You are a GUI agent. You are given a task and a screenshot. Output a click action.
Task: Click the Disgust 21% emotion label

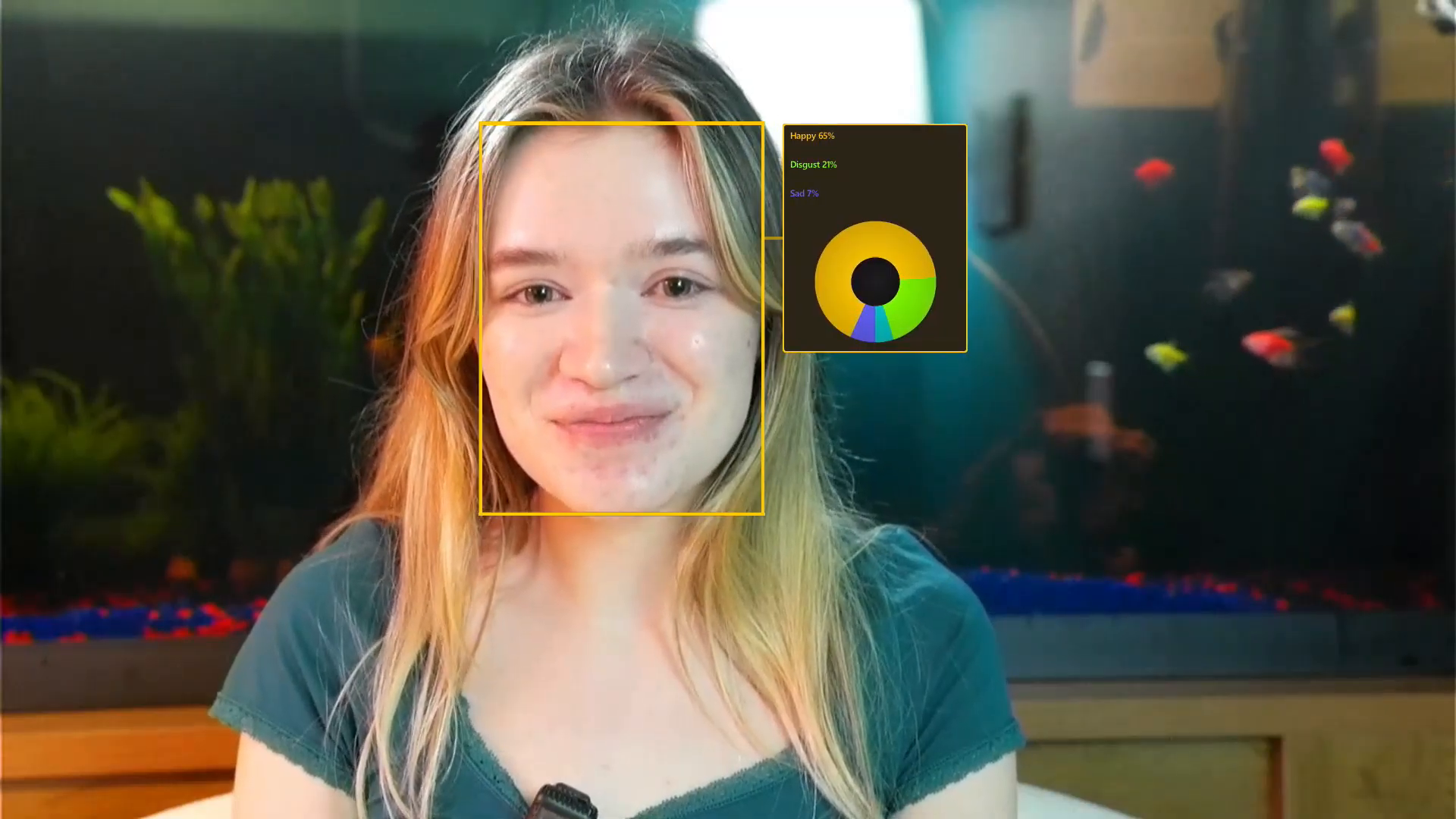813,165
